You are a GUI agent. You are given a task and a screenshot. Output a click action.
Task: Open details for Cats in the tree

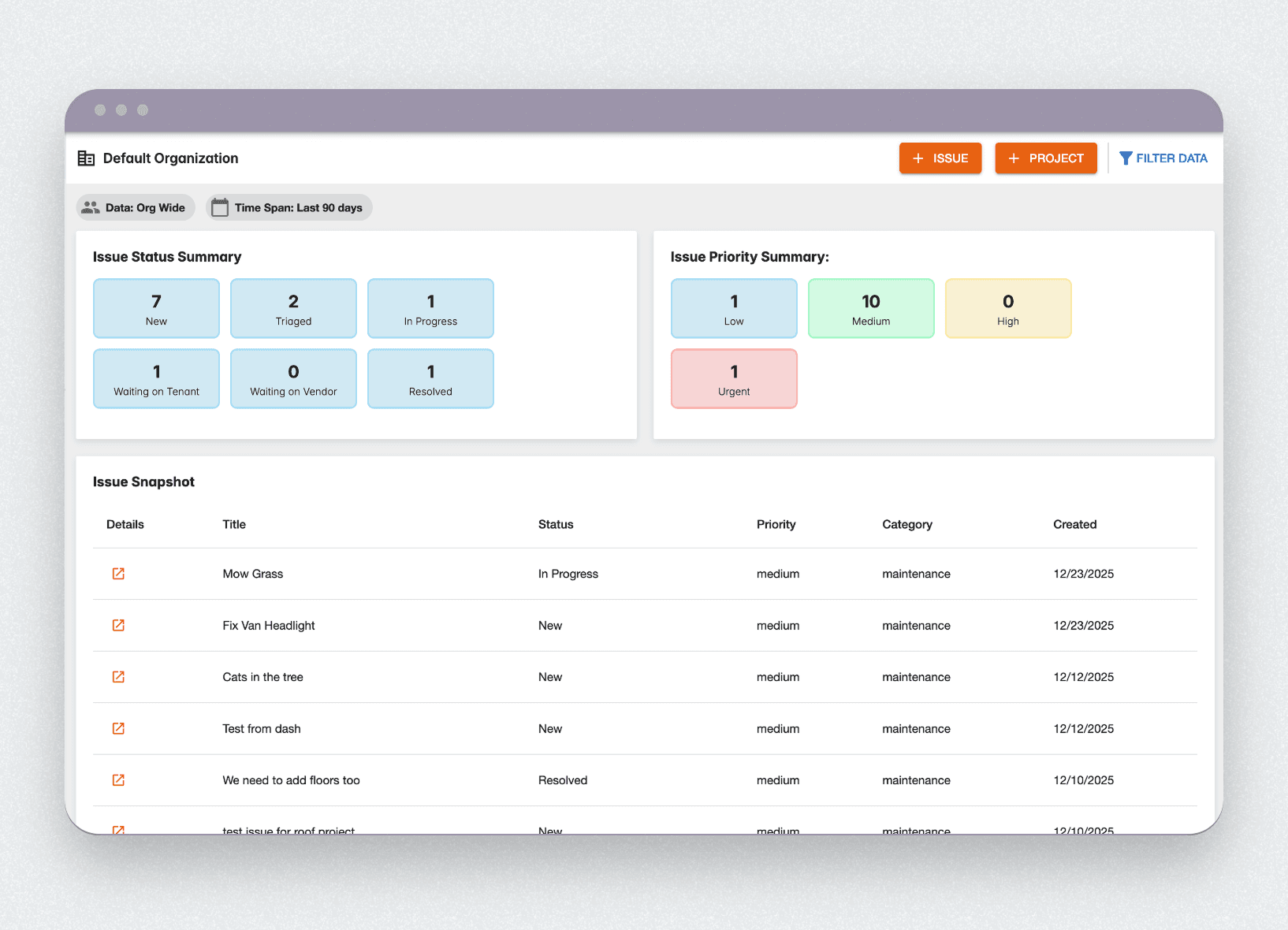pos(118,676)
